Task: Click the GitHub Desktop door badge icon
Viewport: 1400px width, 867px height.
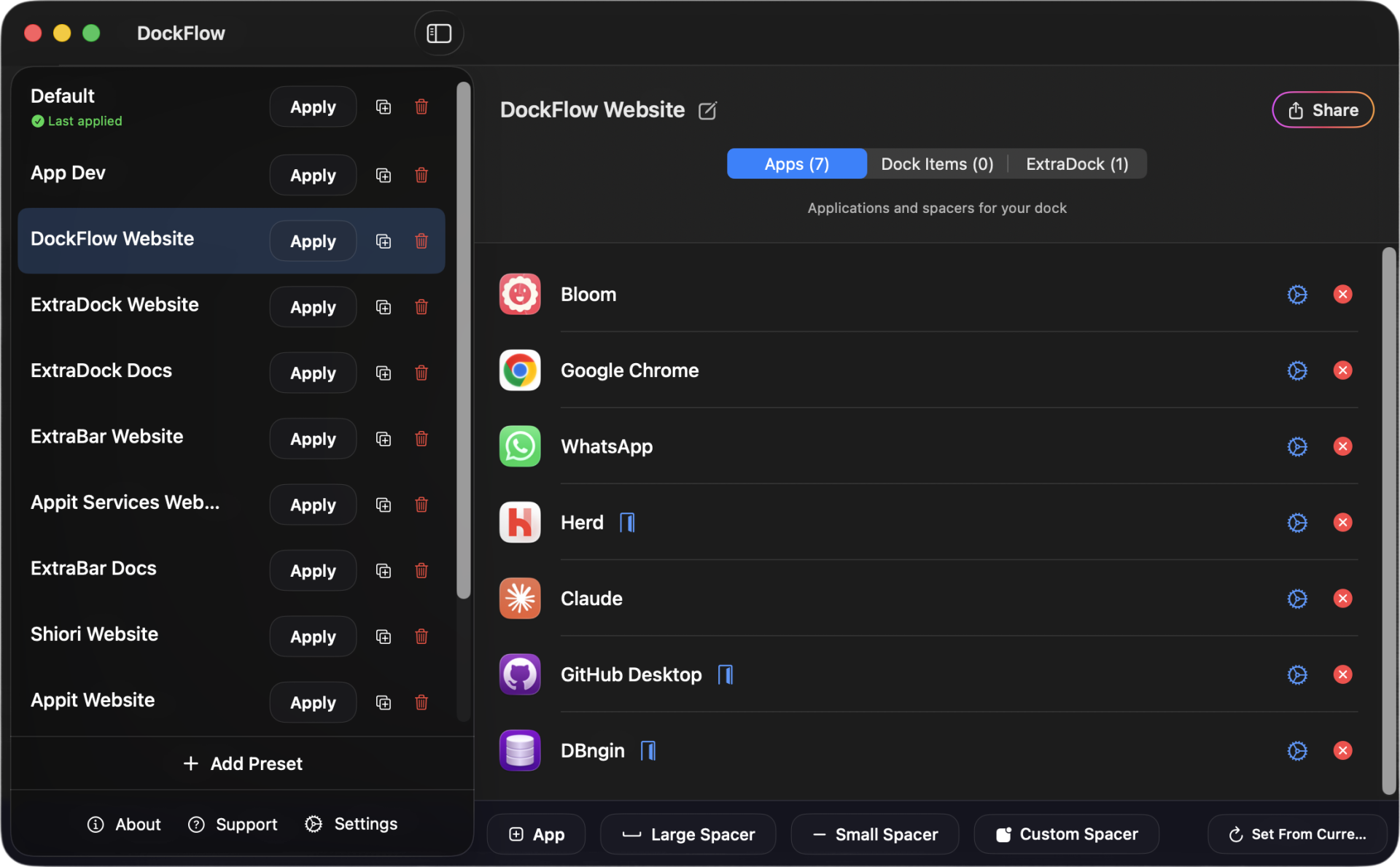Action: (x=726, y=674)
